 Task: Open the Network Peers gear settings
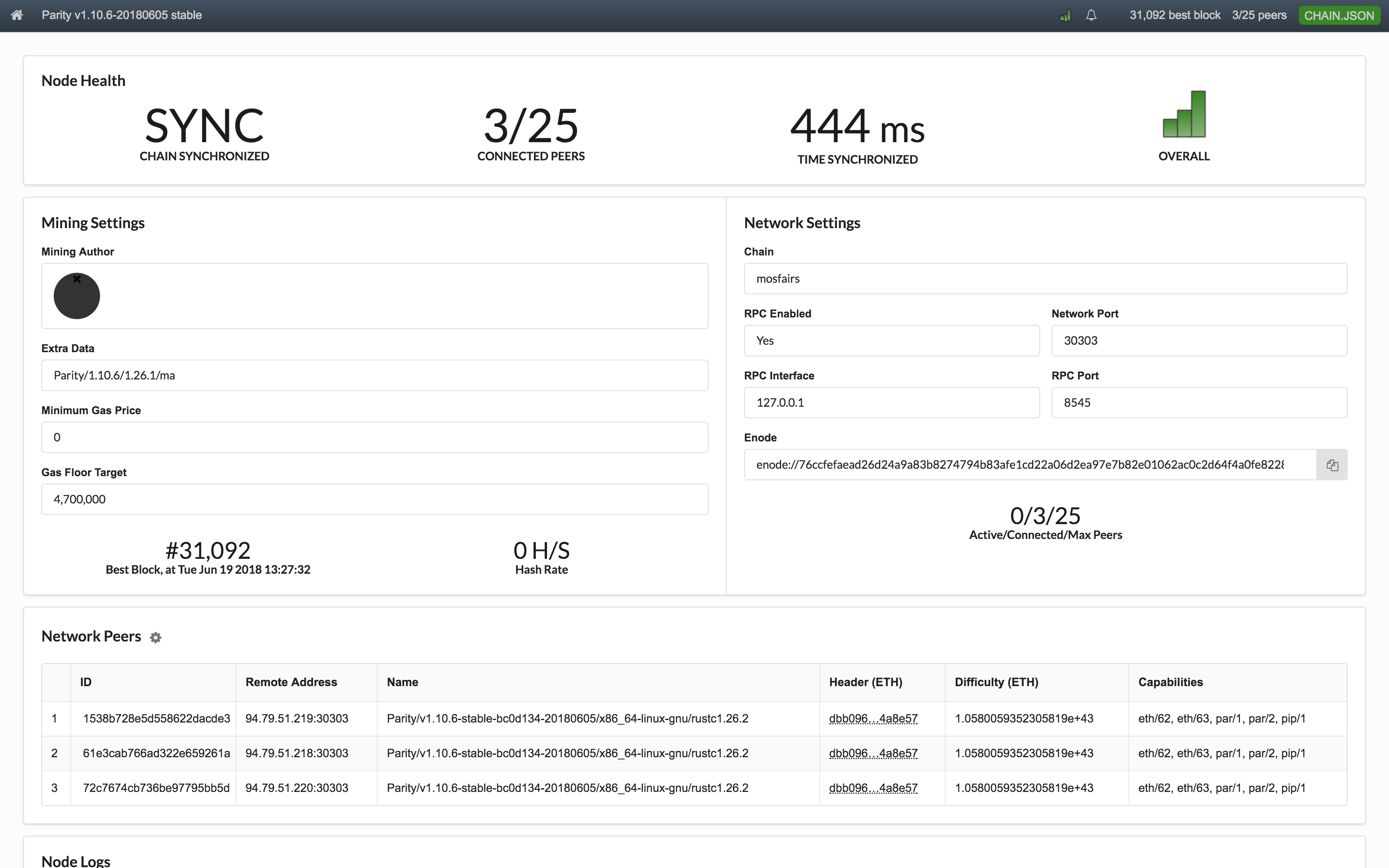[155, 637]
